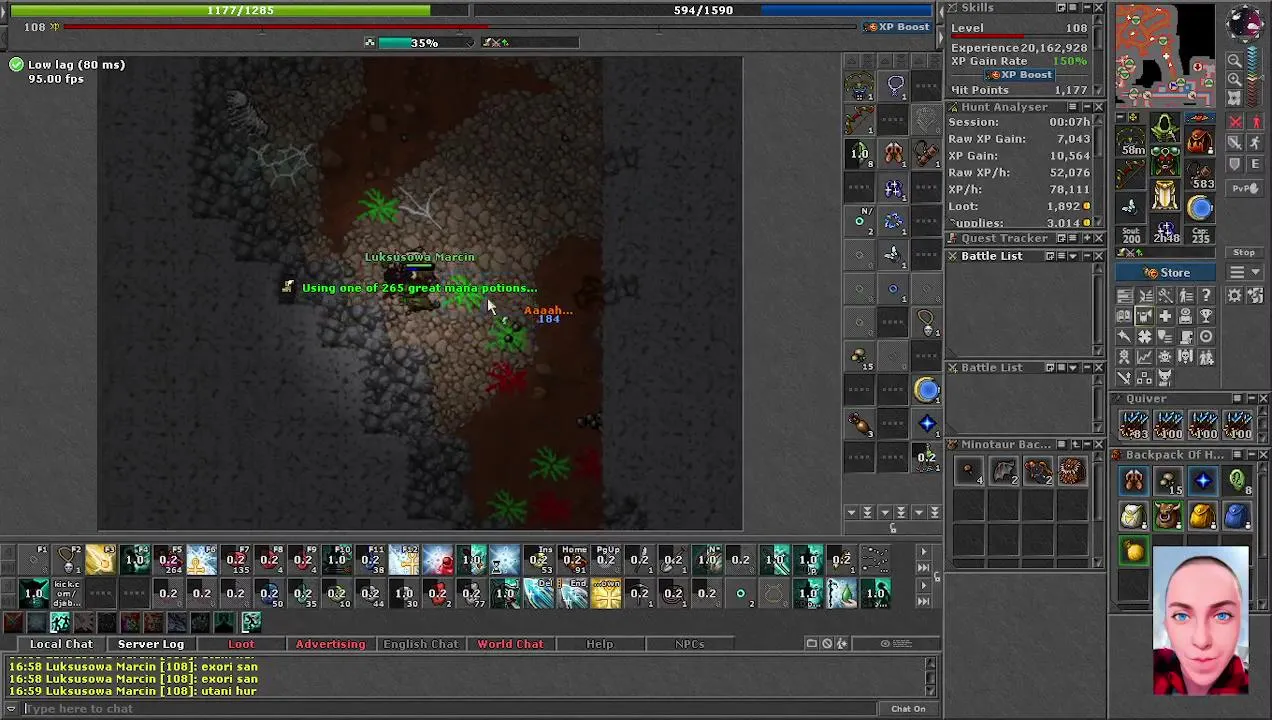Collapse the Hunt Analyser panel
Screen dimensions: 1272x720
coord(1085,107)
